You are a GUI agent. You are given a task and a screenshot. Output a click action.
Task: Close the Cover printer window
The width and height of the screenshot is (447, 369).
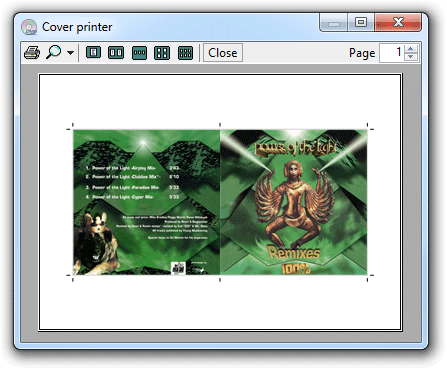398,22
